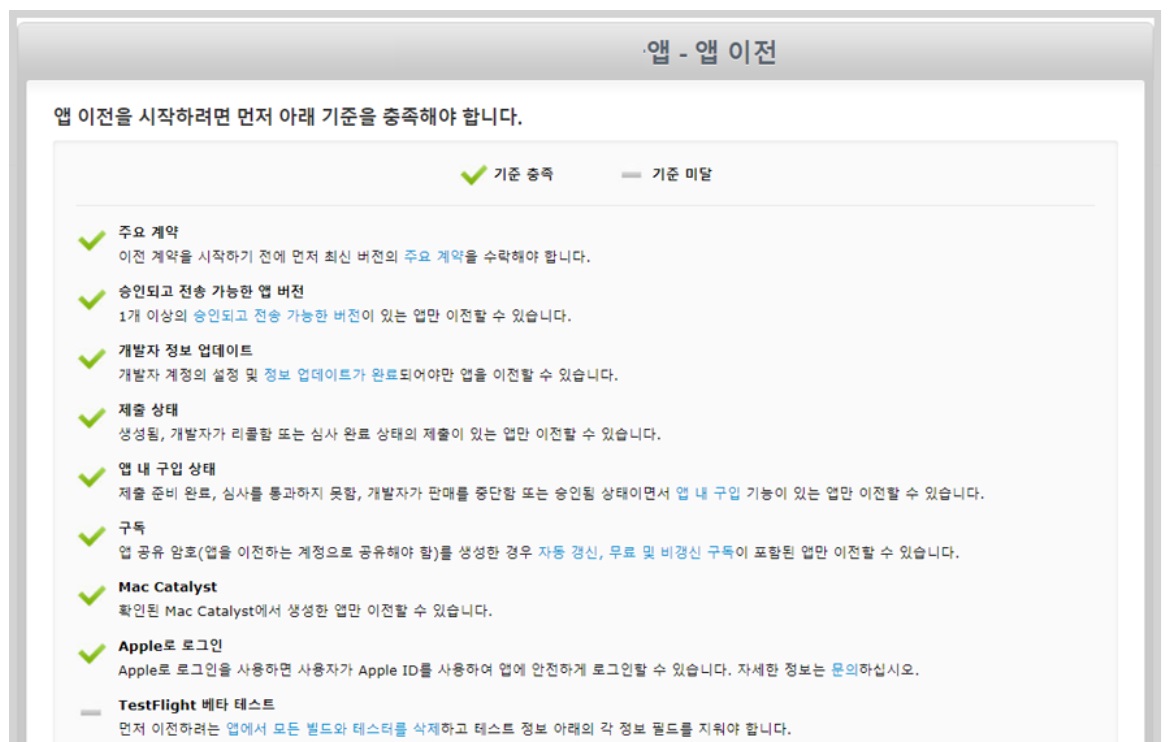Click the heading 앱 이전을 시작하려면 먼저 아래 기준을 충족해야 합니다

pyautogui.click(x=288, y=117)
